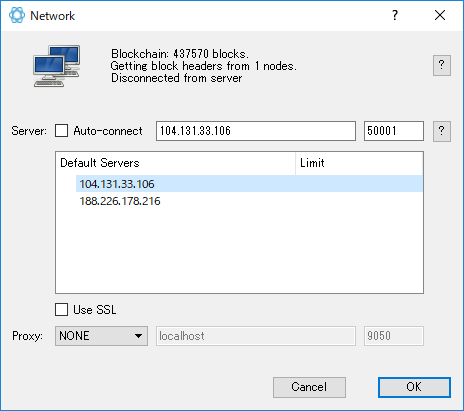
Task: Tick the Use SSL checkbox
Action: 62,310
